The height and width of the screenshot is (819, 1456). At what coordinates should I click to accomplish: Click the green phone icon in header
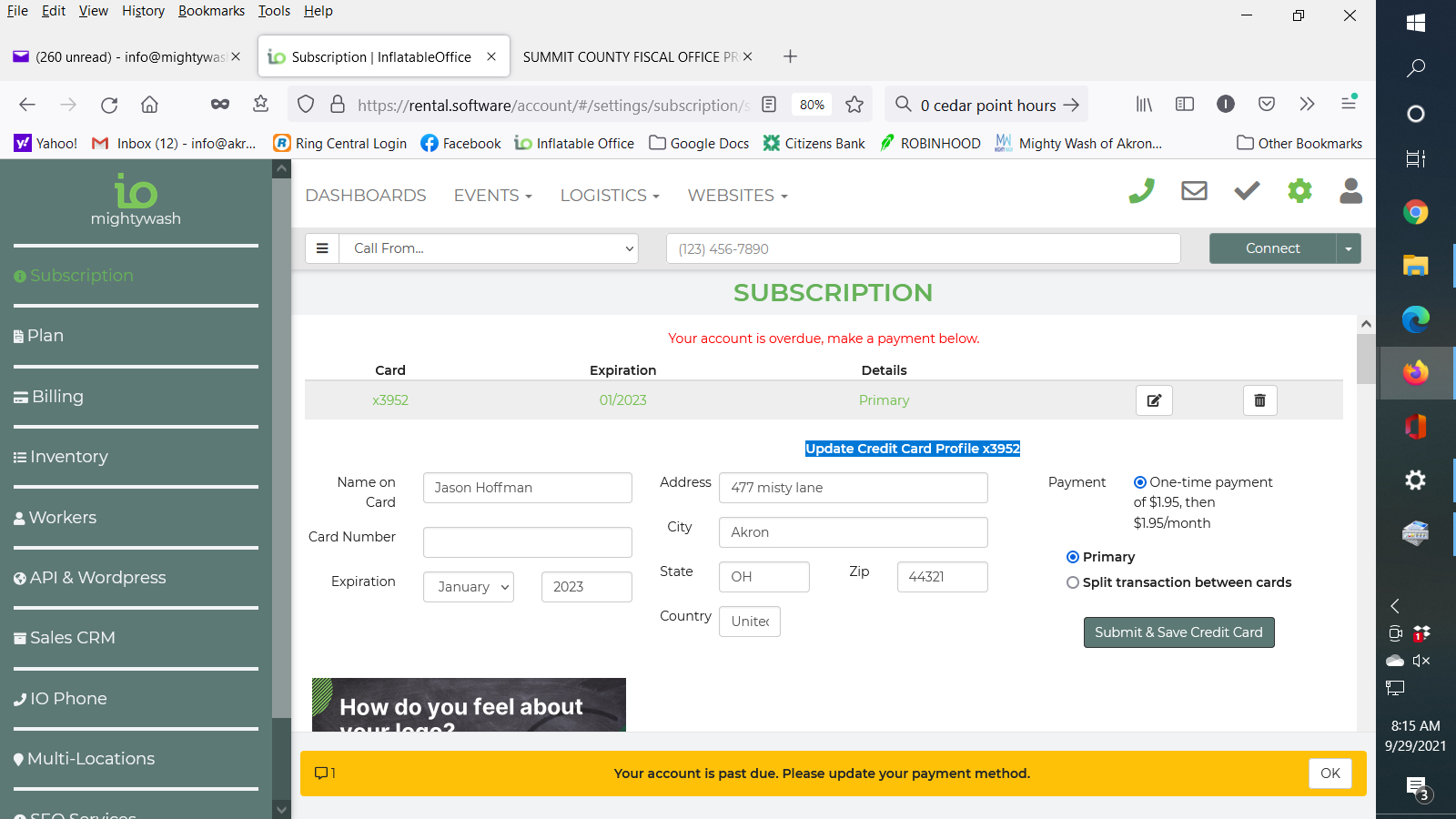tap(1141, 191)
